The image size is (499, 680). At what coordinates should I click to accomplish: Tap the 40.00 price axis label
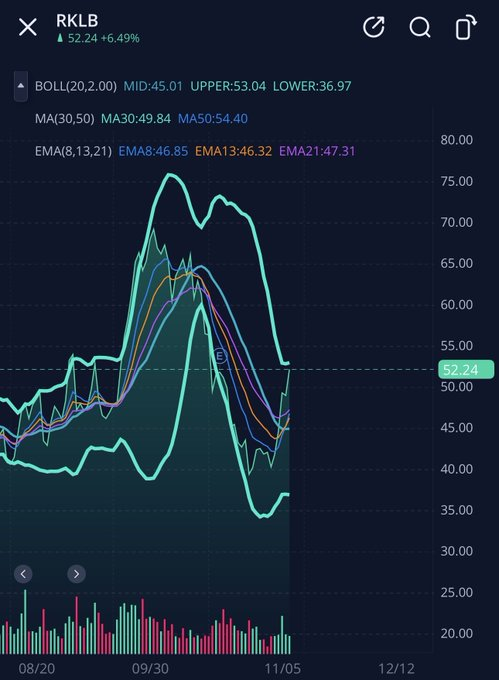(457, 469)
